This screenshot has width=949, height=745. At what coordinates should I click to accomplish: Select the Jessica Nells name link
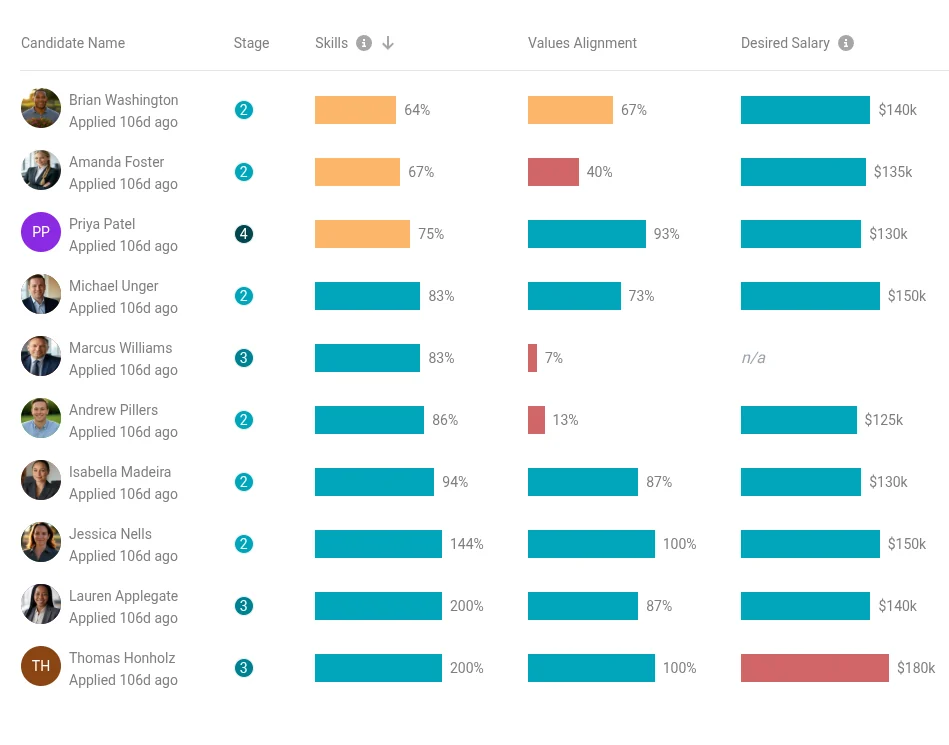click(110, 534)
